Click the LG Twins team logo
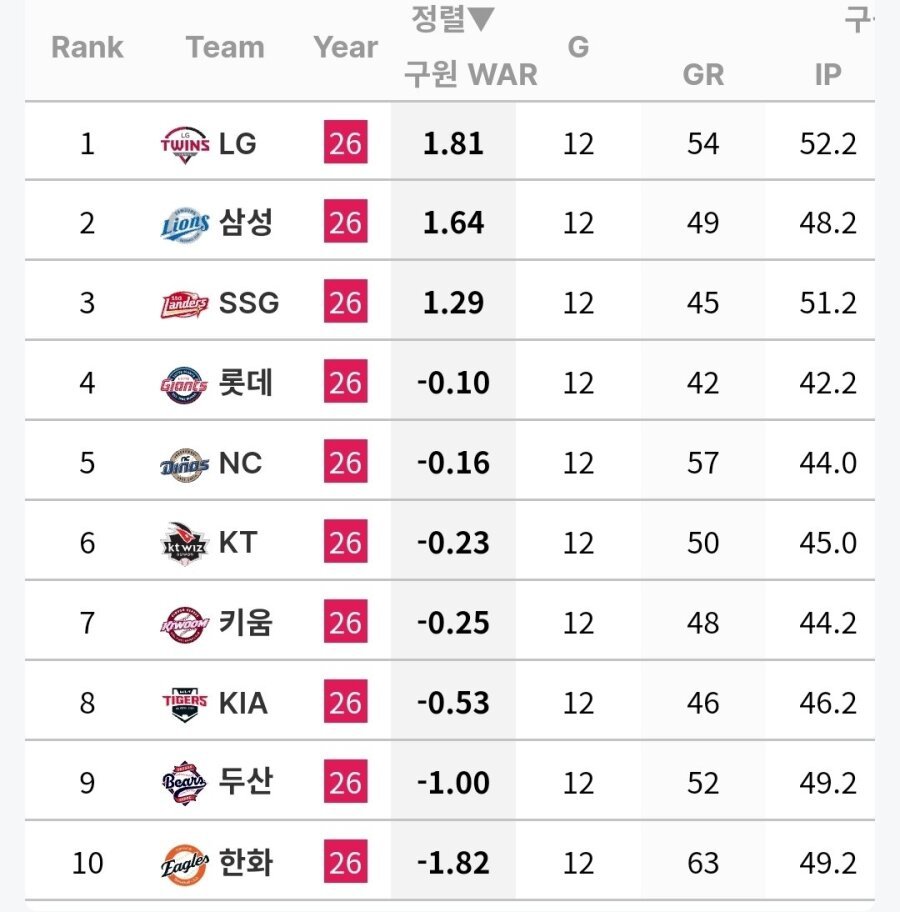 (185, 143)
